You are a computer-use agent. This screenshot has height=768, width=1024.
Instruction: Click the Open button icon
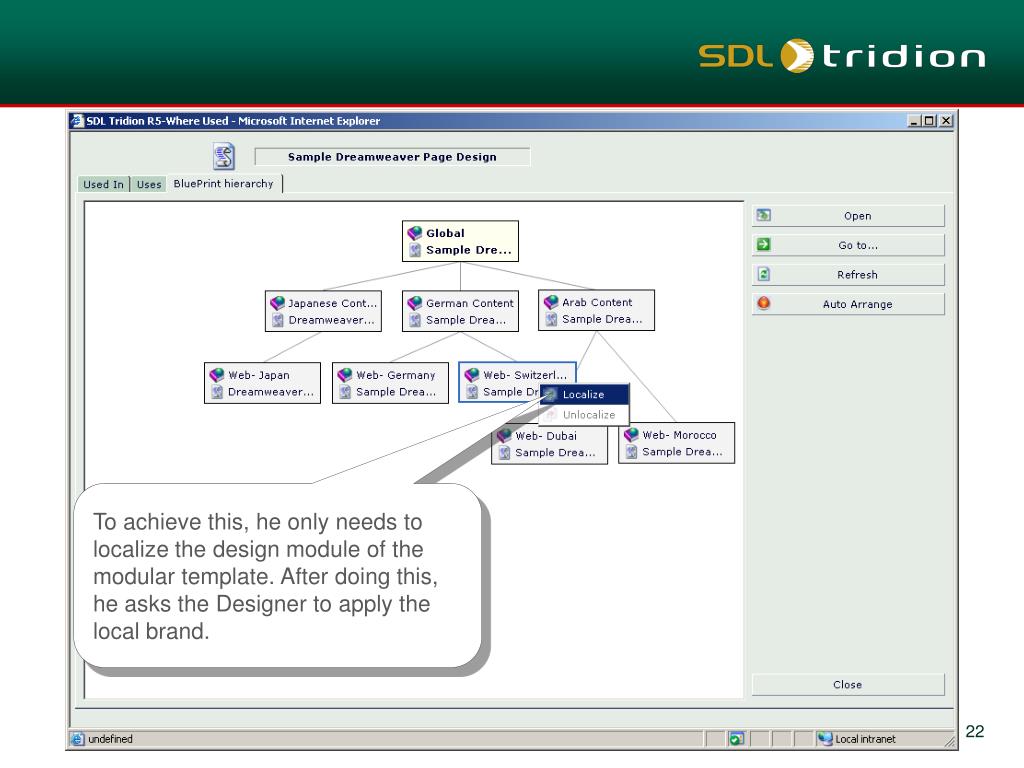click(763, 216)
